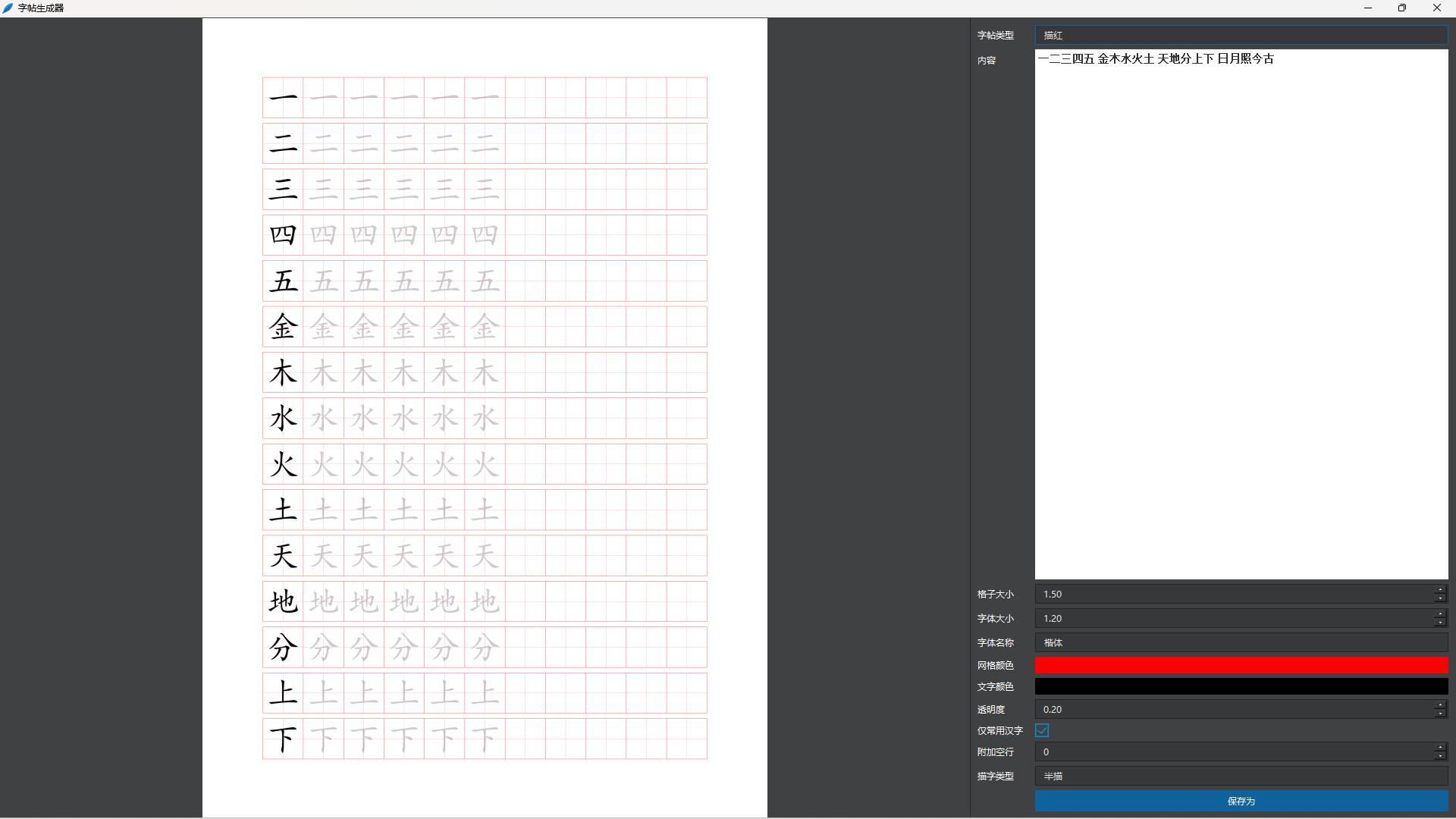1456x819 pixels.
Task: Toggle the 仅常用汉字 checkbox
Action: (1042, 730)
